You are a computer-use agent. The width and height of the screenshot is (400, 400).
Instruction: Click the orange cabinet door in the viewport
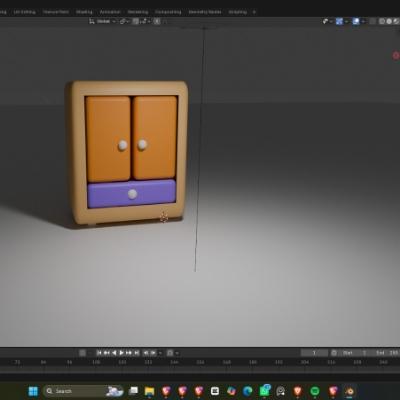(x=108, y=138)
